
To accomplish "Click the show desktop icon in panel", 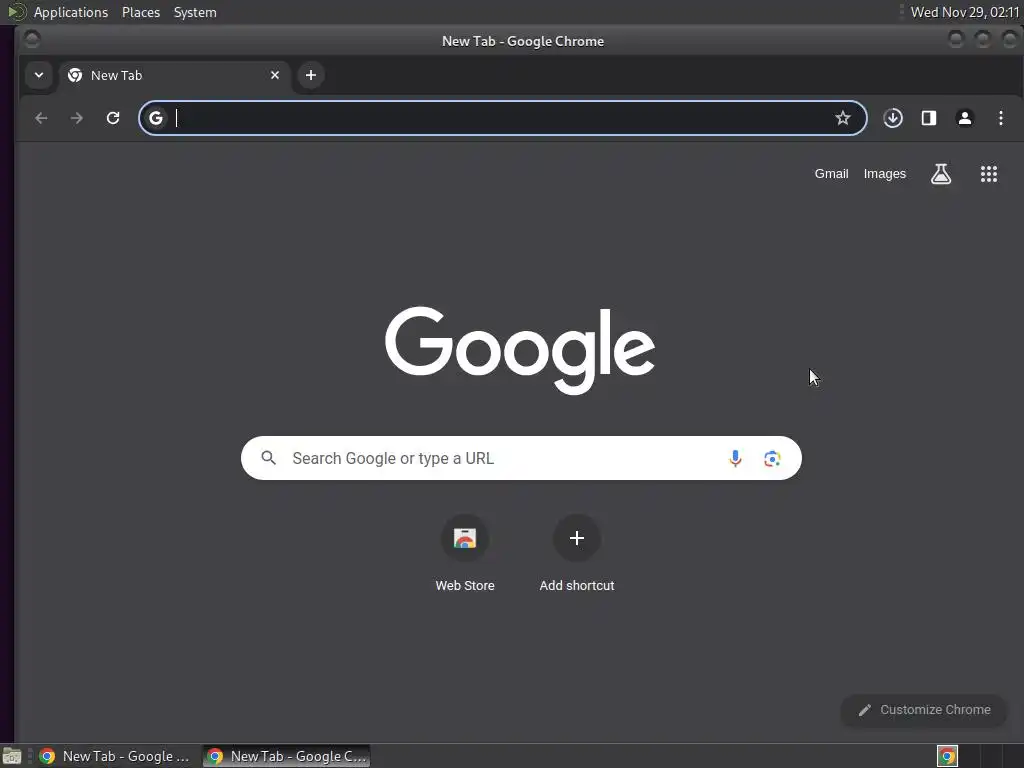I will coord(12,756).
